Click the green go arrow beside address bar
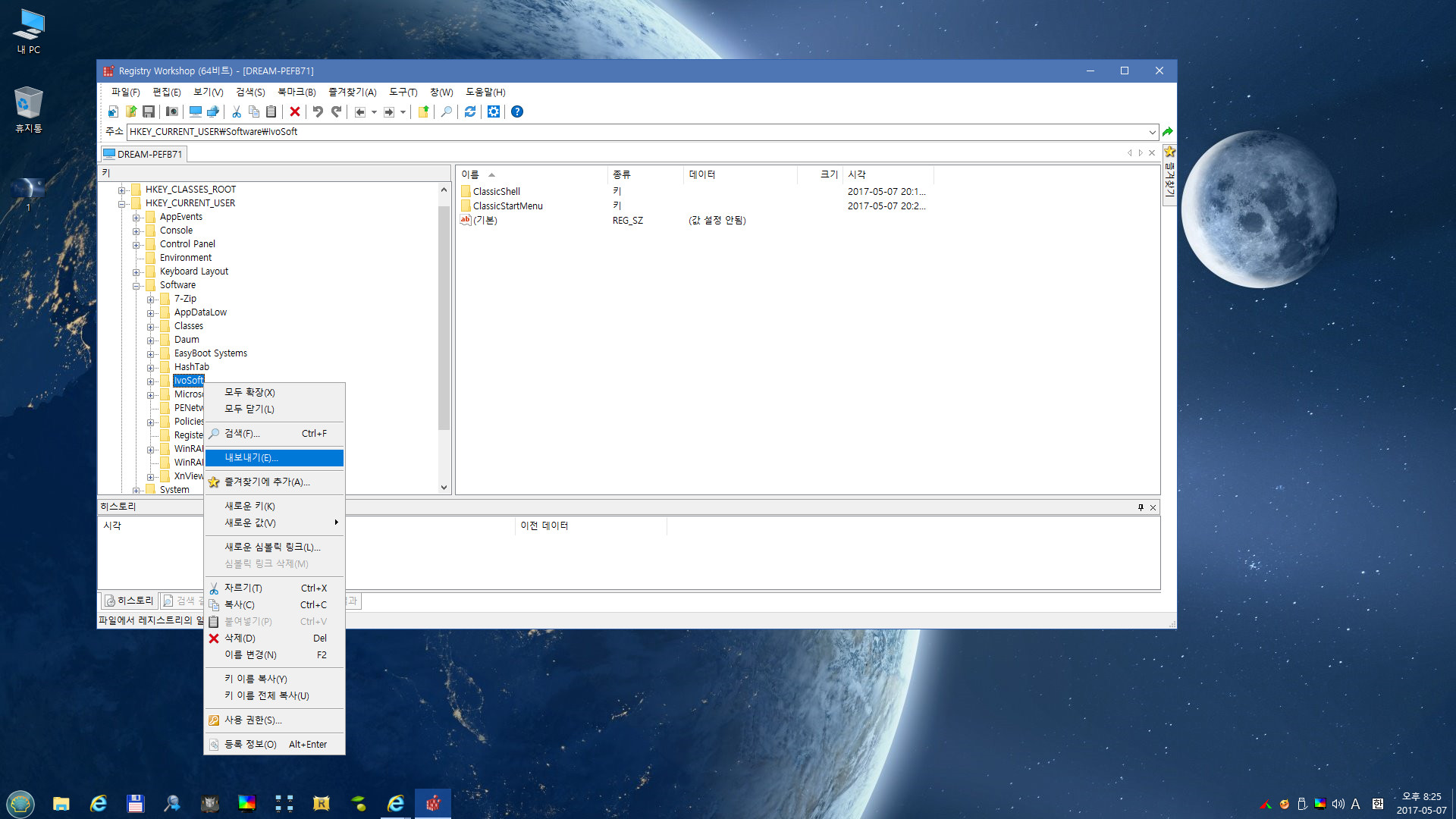This screenshot has width=1456, height=819. pos(1168,132)
